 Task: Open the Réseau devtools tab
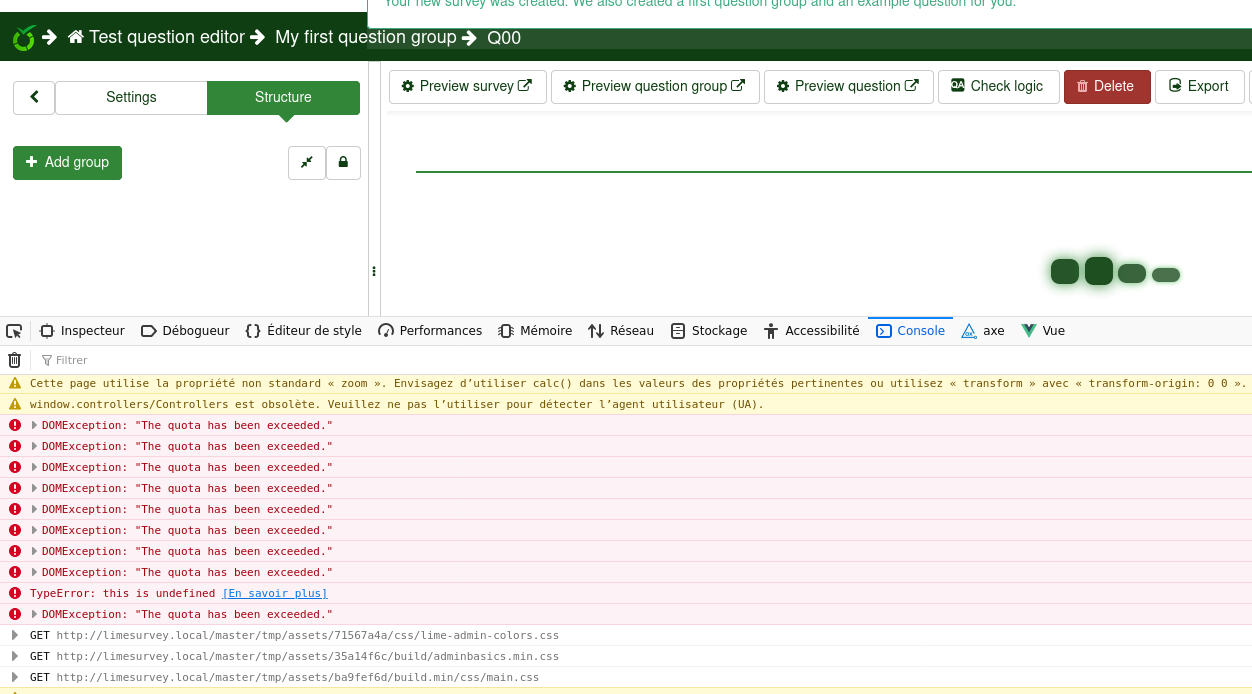coord(621,331)
